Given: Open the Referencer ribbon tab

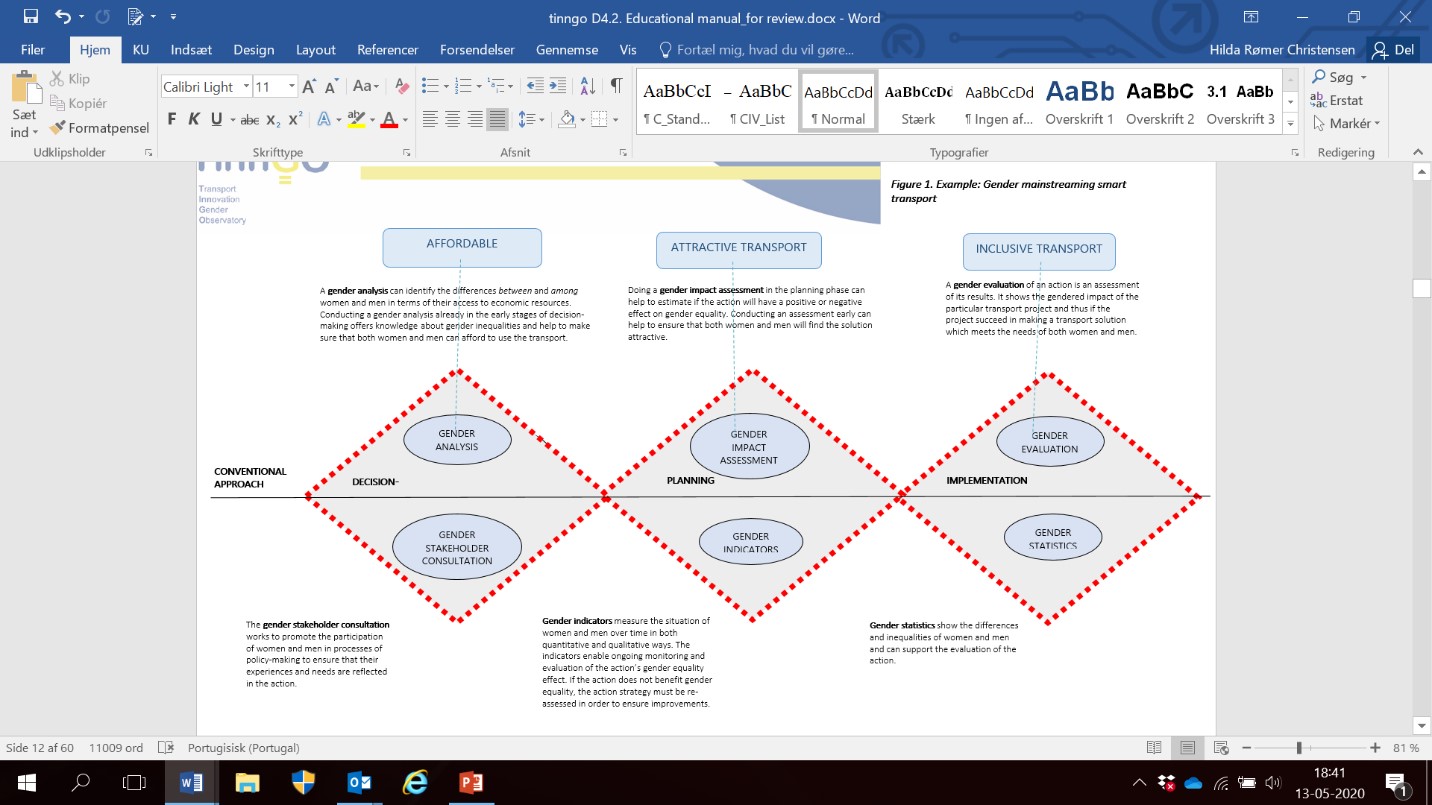Looking at the screenshot, I should pyautogui.click(x=388, y=50).
